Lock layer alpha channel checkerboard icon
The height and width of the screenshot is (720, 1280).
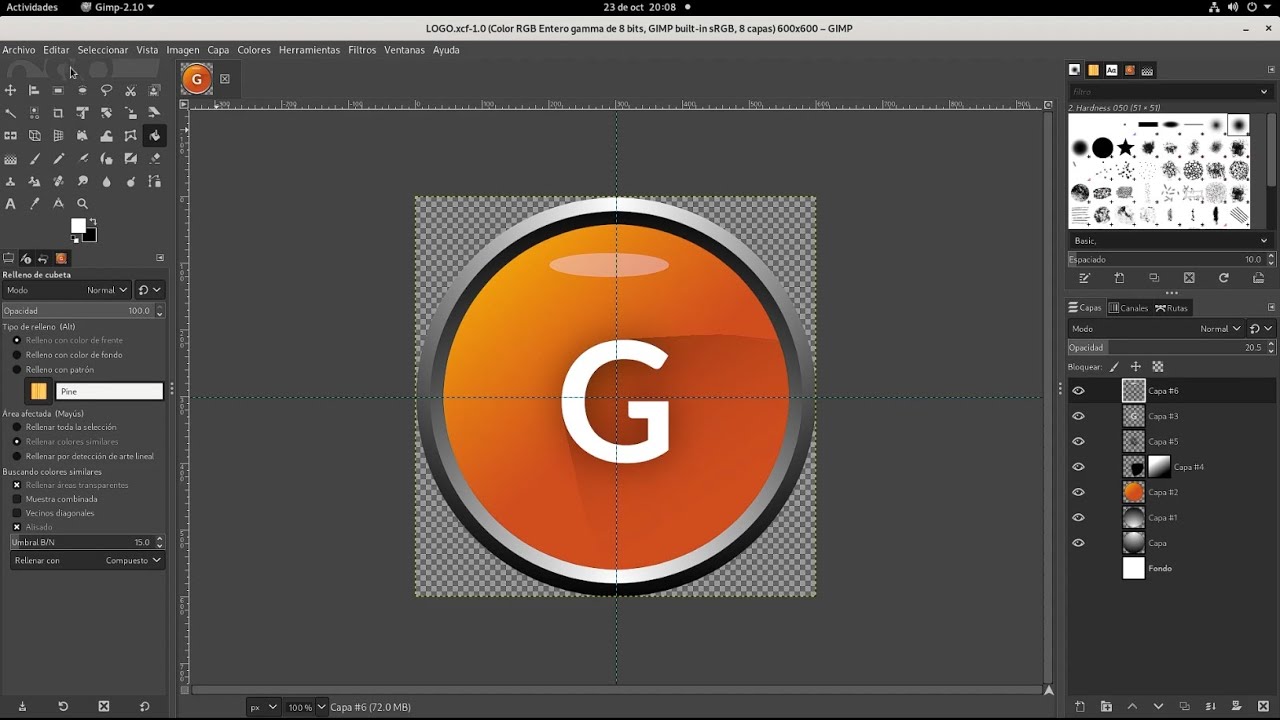(1158, 367)
